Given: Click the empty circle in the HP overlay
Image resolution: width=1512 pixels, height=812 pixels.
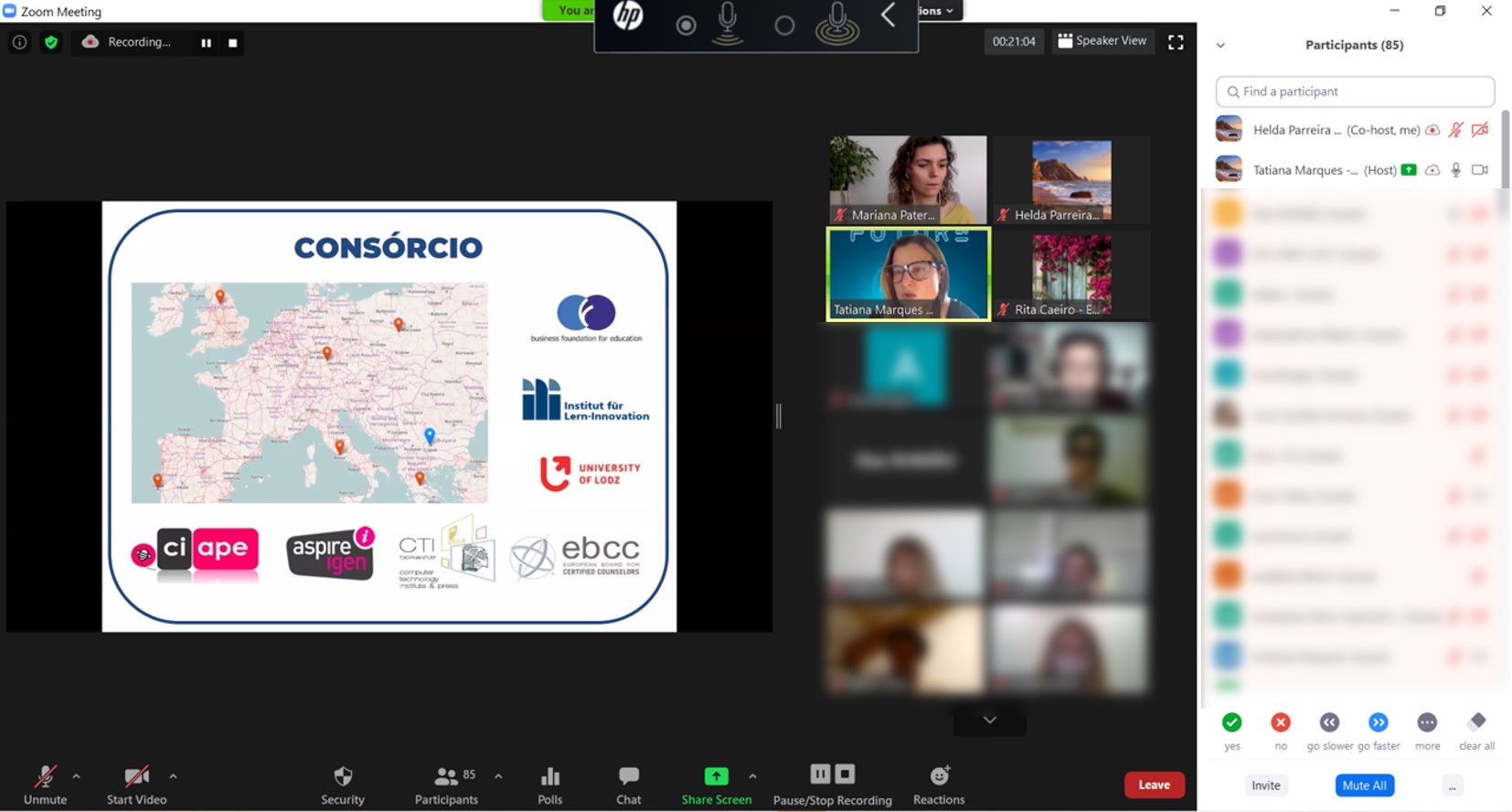Looking at the screenshot, I should (784, 26).
